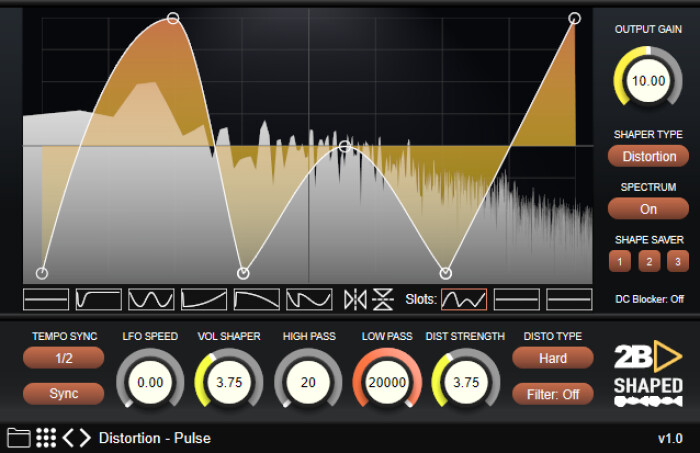Click the LFO Speed knob
The width and height of the screenshot is (700, 453).
[150, 382]
